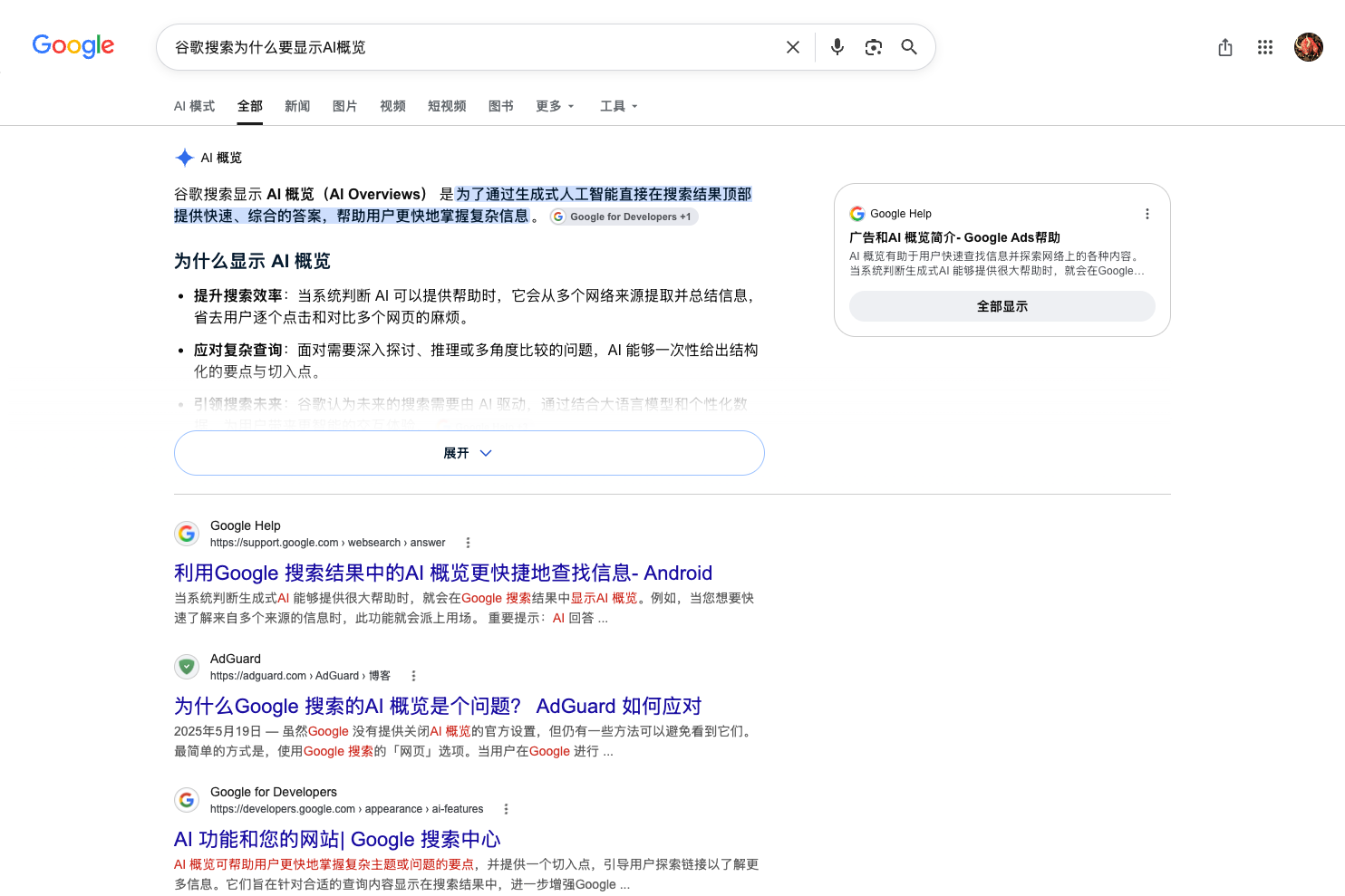This screenshot has width=1345, height=896.
Task: Expand the 更多 search filter dropdown
Action: click(x=555, y=106)
